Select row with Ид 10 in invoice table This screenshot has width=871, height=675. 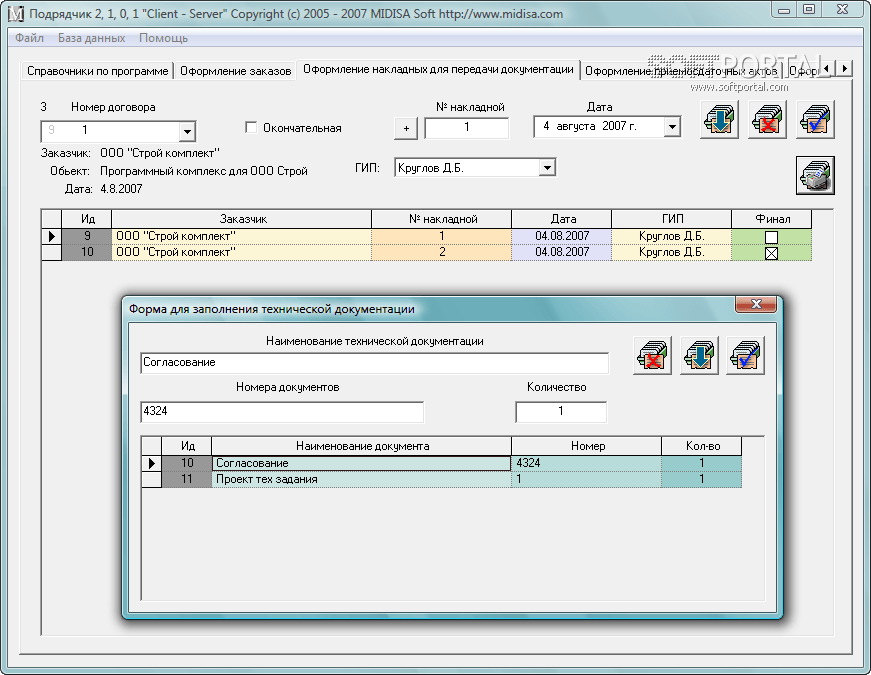pos(427,252)
